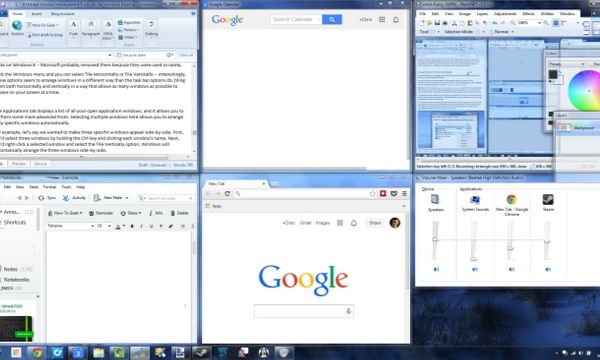Click the reload icon in Chrome New Tab window

pyautogui.click(x=227, y=194)
